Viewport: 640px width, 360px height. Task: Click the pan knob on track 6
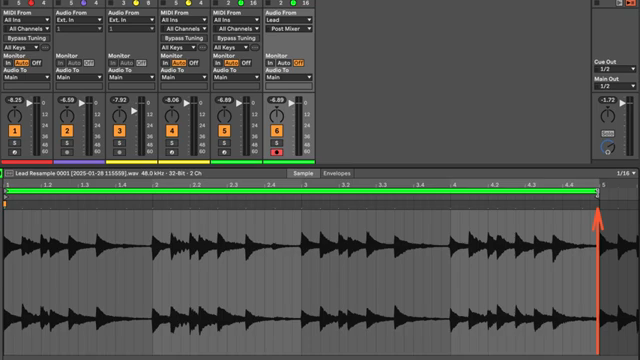pos(277,116)
